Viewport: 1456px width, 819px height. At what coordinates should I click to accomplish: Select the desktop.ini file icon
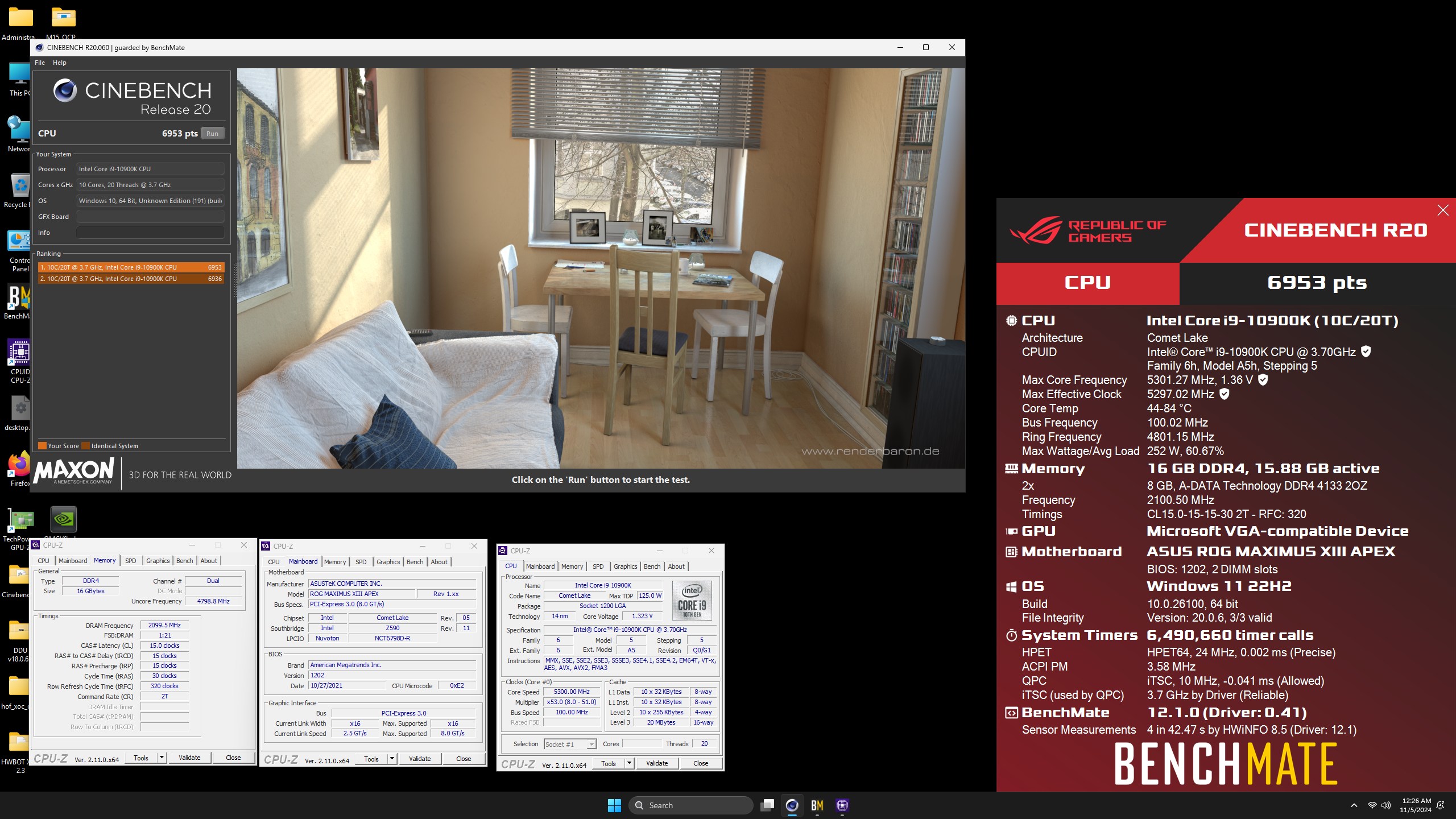(17, 413)
